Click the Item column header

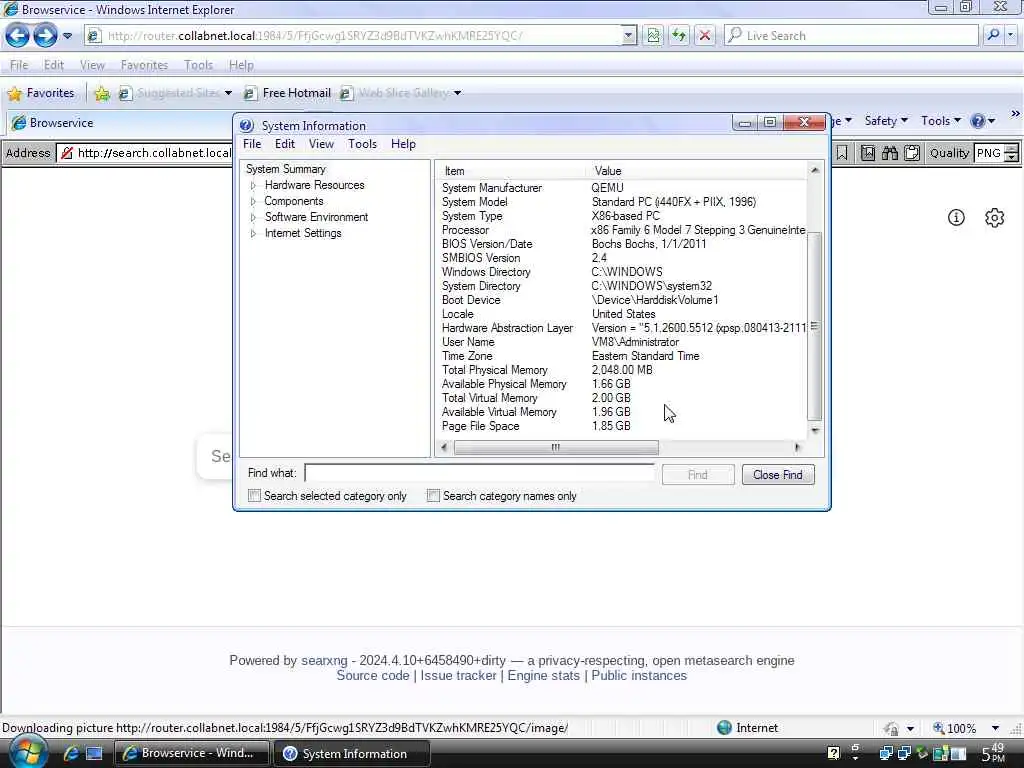(511, 170)
